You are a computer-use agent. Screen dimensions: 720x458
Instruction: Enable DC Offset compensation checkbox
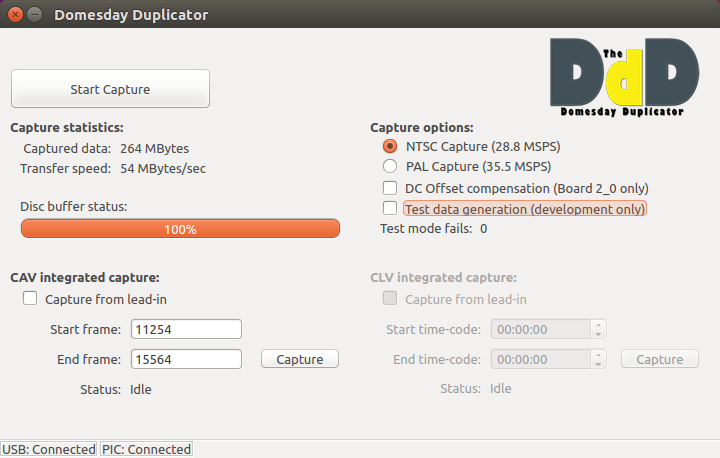(x=390, y=188)
